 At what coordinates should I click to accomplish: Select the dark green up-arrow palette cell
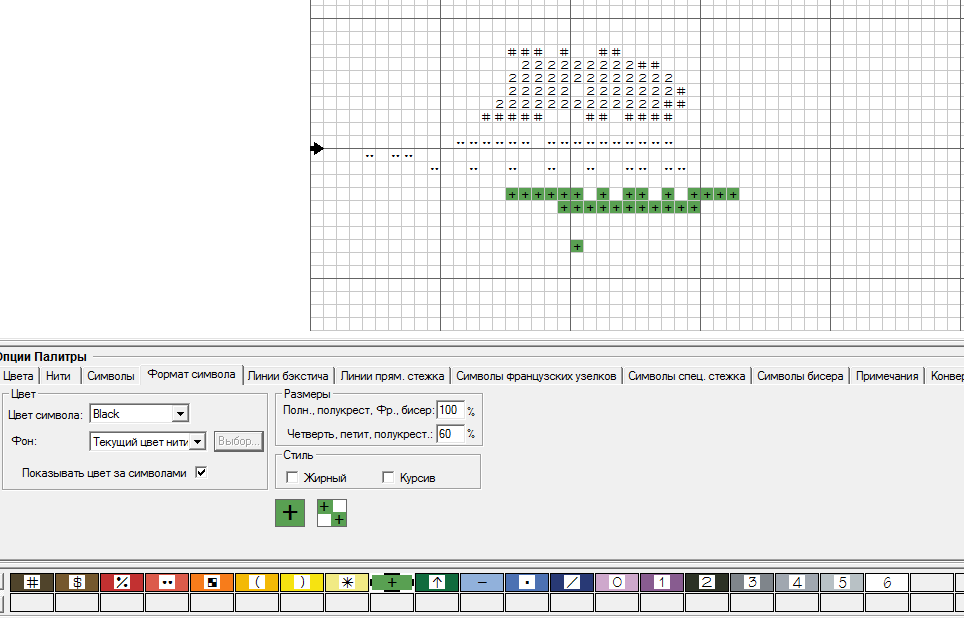tap(437, 582)
